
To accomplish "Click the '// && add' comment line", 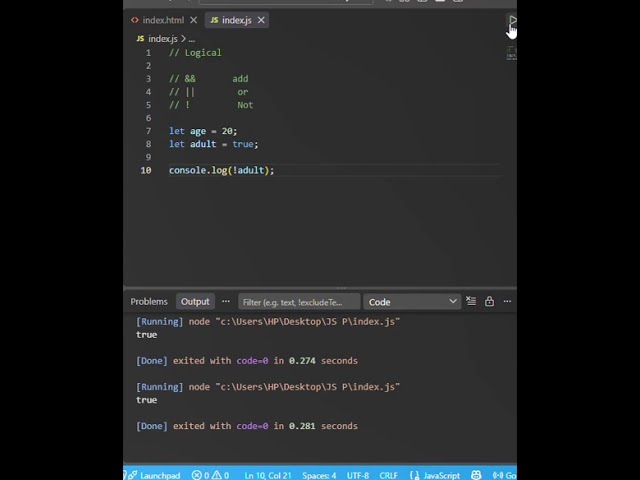I will 209,79.
